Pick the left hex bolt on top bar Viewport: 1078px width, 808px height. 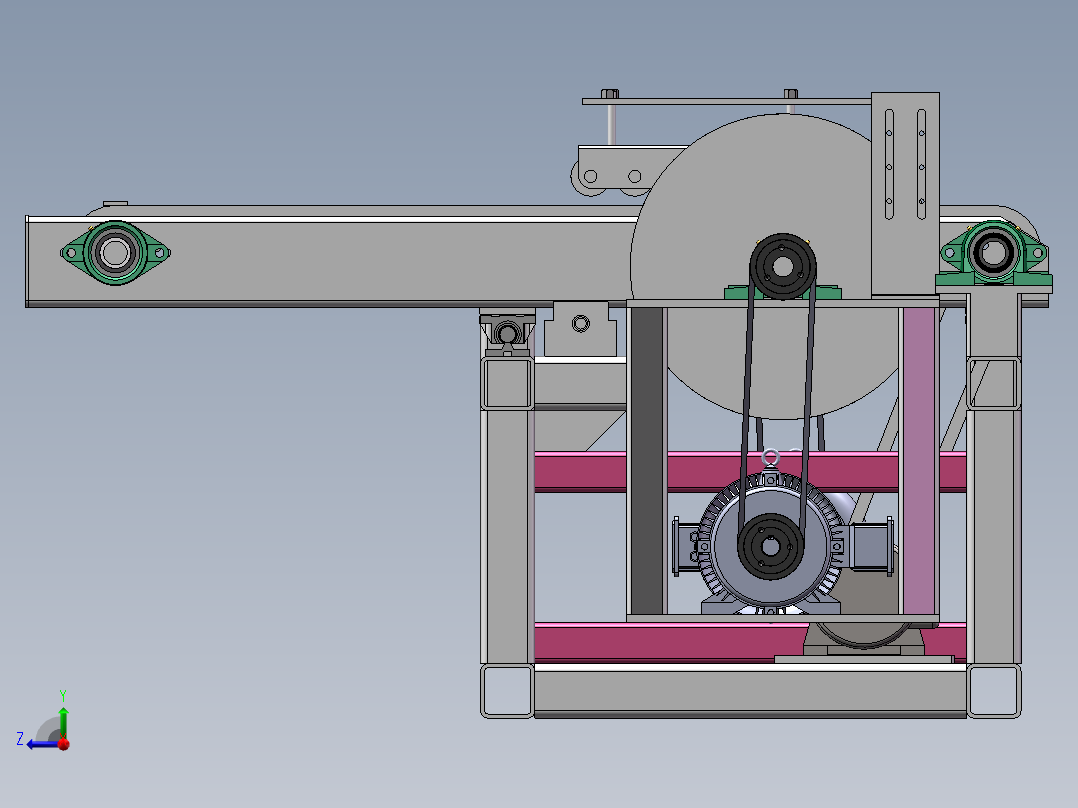point(610,94)
